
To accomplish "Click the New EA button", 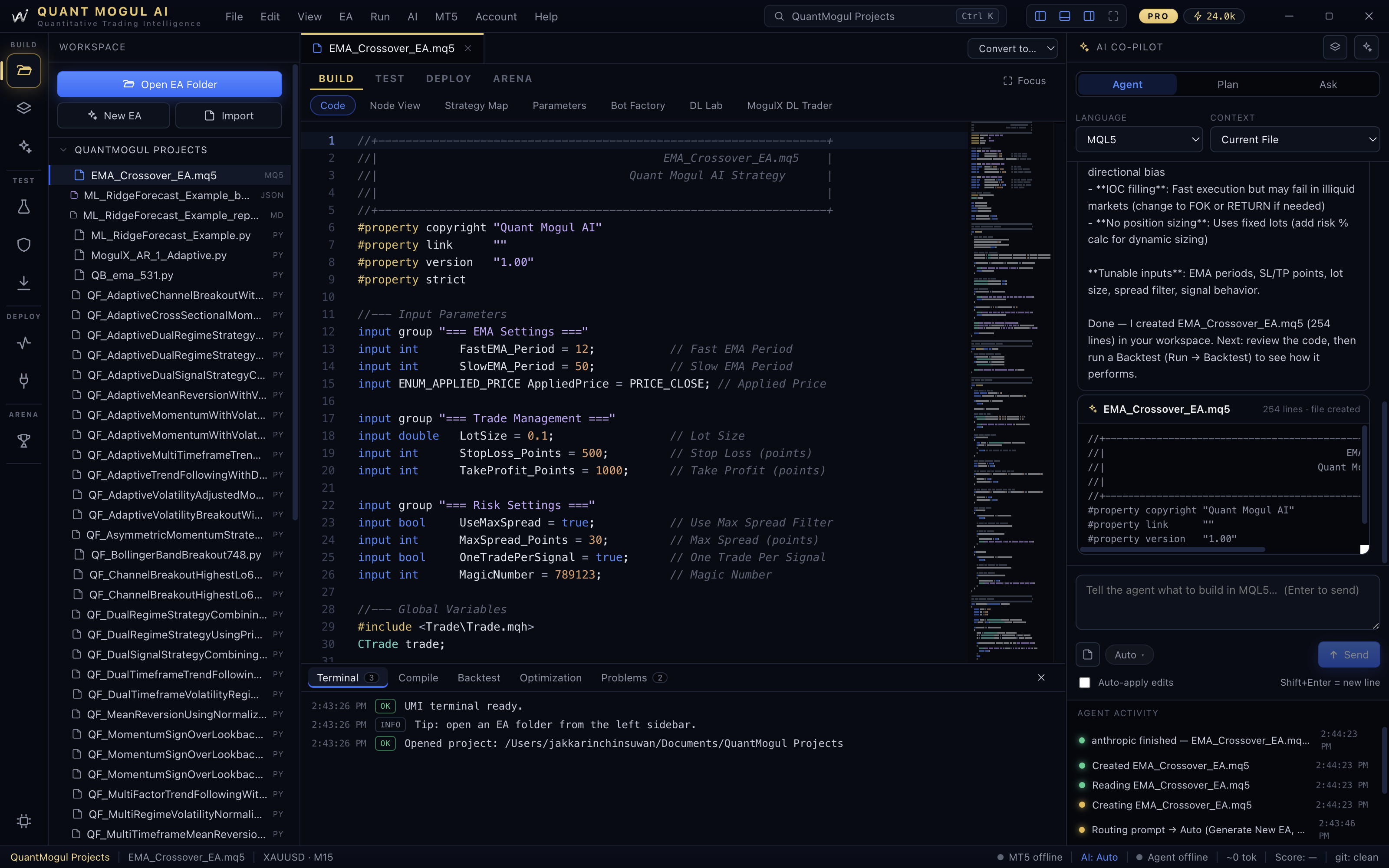I will click(114, 115).
